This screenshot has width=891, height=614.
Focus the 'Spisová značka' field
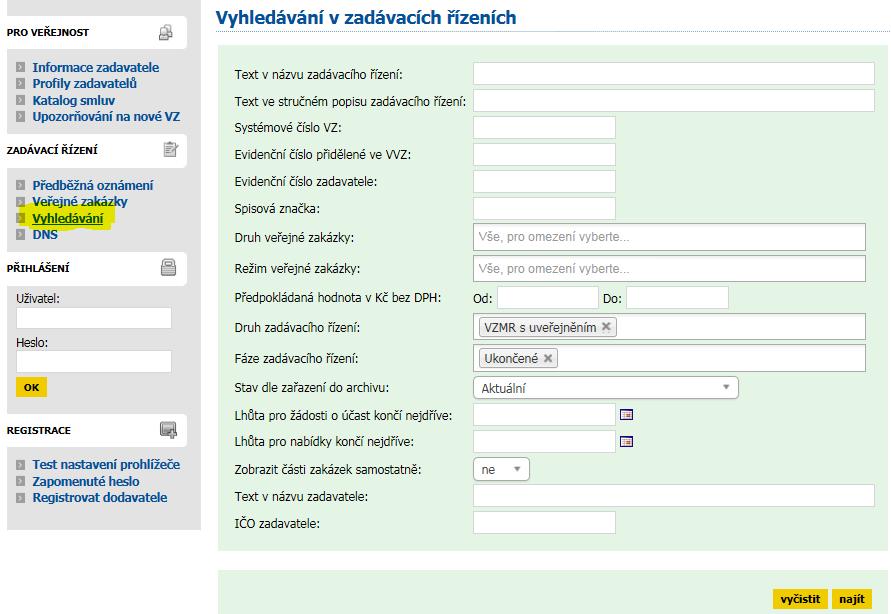(x=544, y=208)
